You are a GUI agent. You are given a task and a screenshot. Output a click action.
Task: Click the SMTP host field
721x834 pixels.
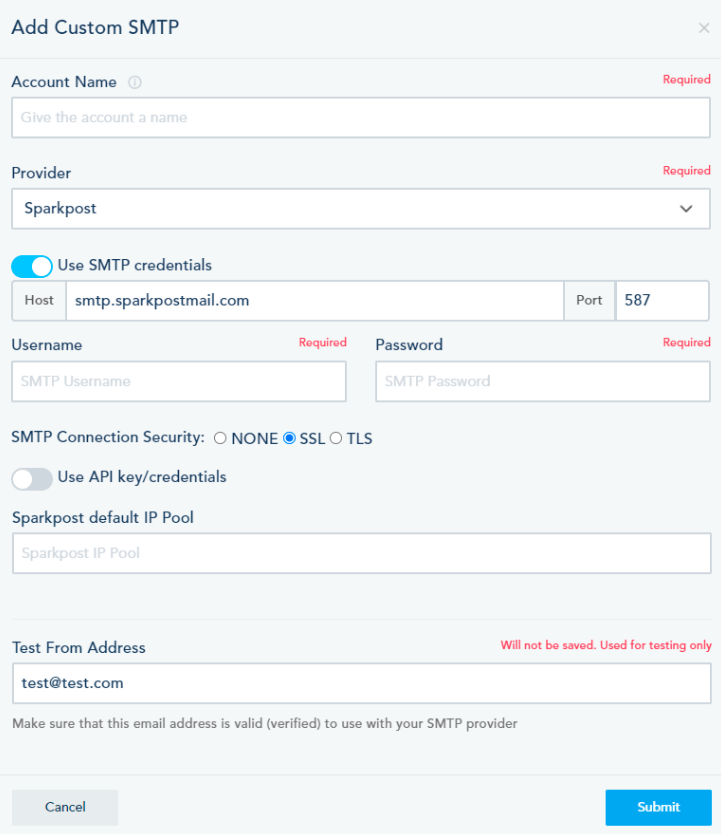pyautogui.click(x=314, y=300)
